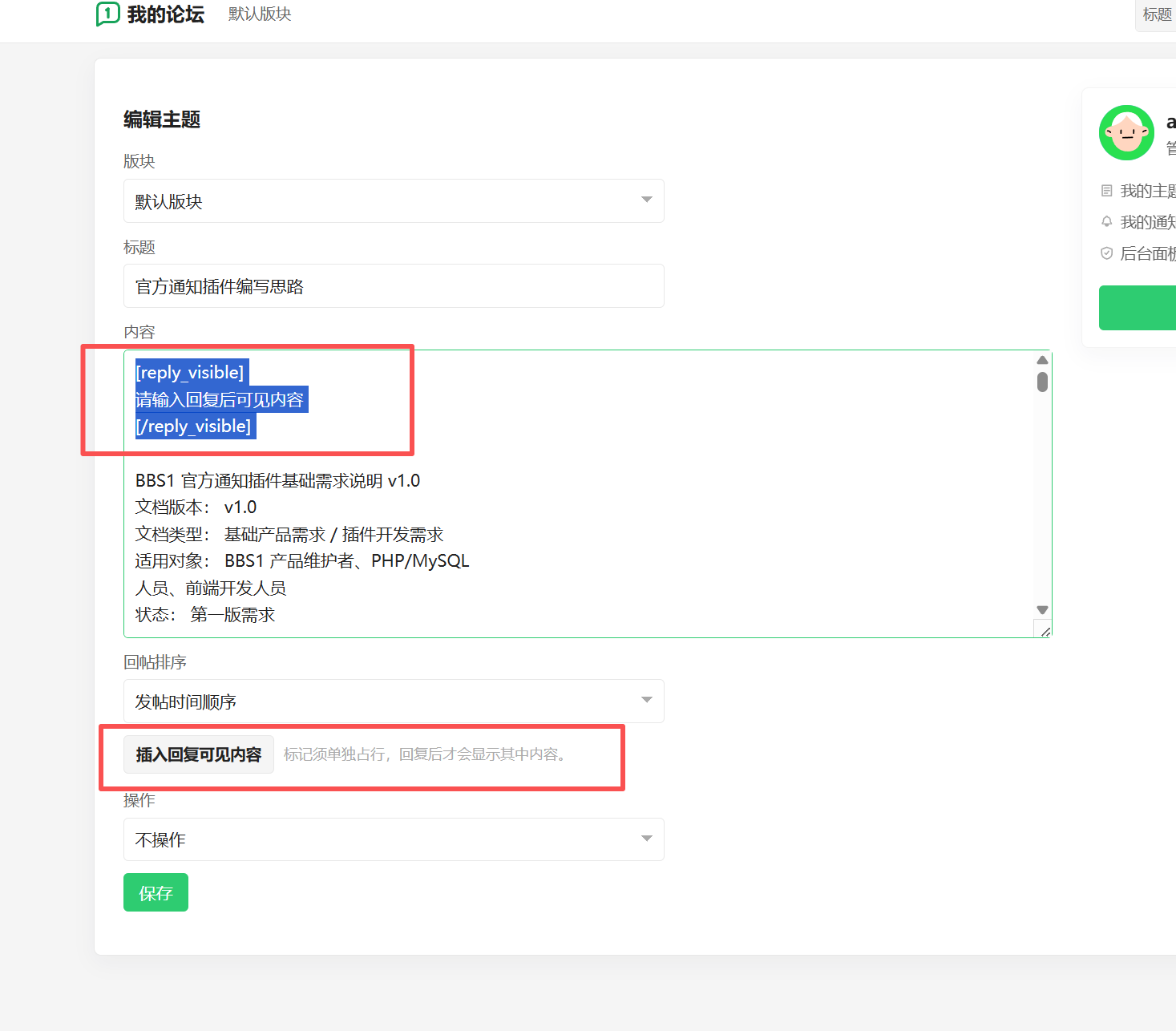Click the hint text '标记须单独占行'
Viewport: 1176px width, 1031px height.
(335, 754)
